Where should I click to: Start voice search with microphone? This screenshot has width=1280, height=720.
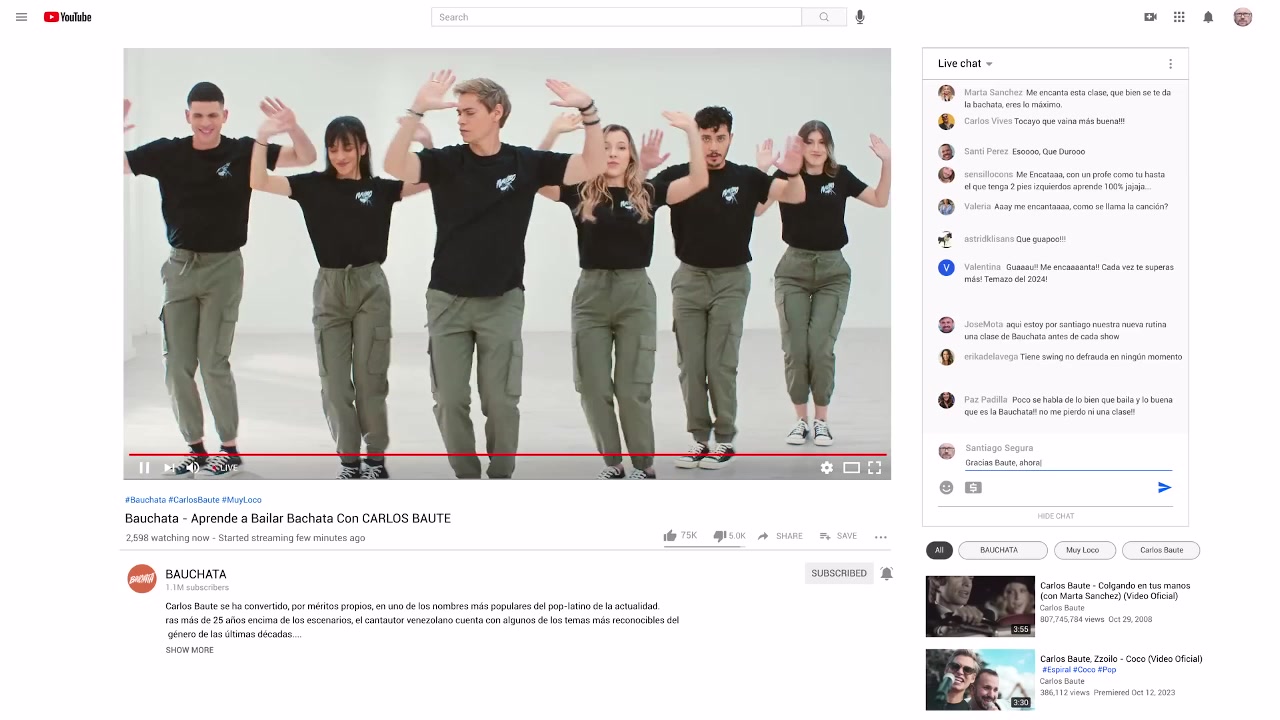860,17
